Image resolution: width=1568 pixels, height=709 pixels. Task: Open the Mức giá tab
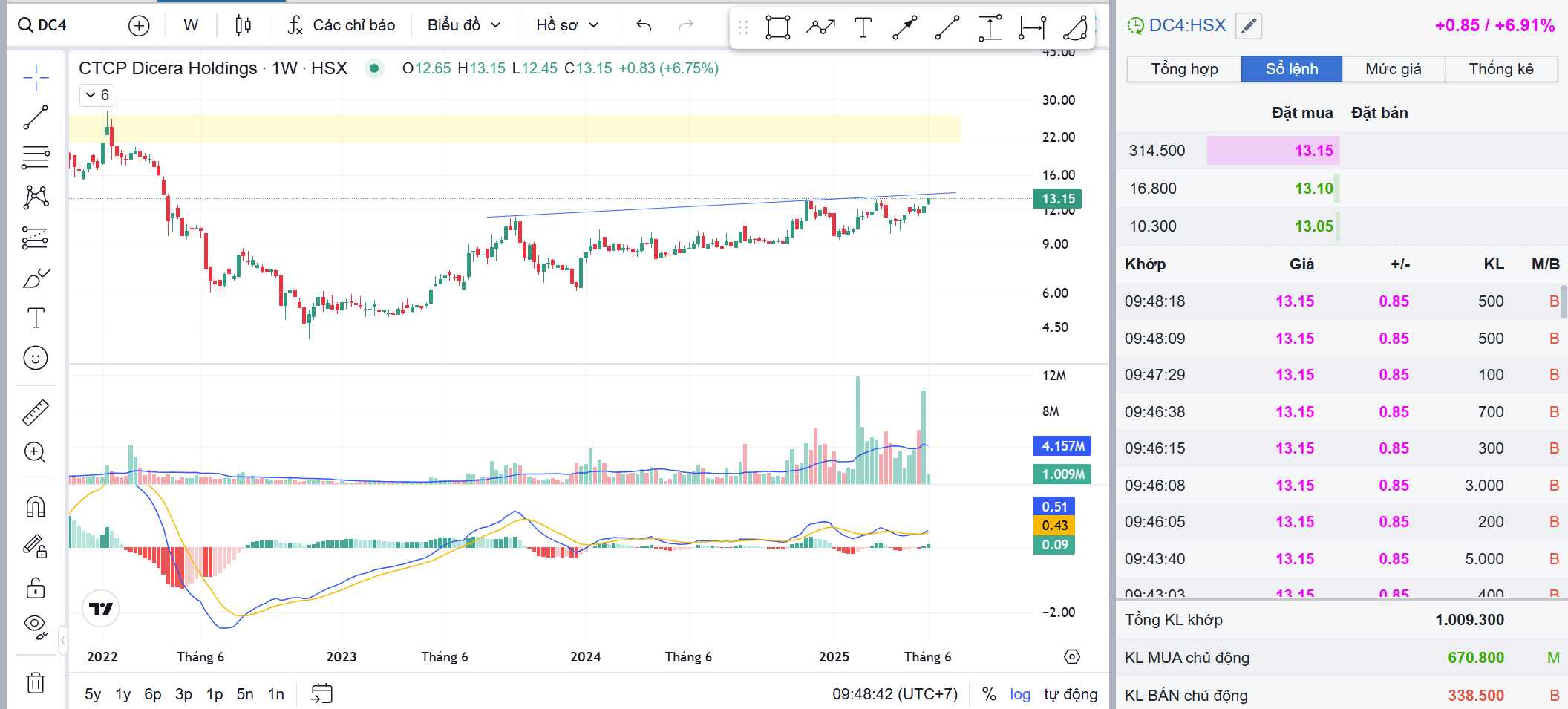click(1393, 69)
